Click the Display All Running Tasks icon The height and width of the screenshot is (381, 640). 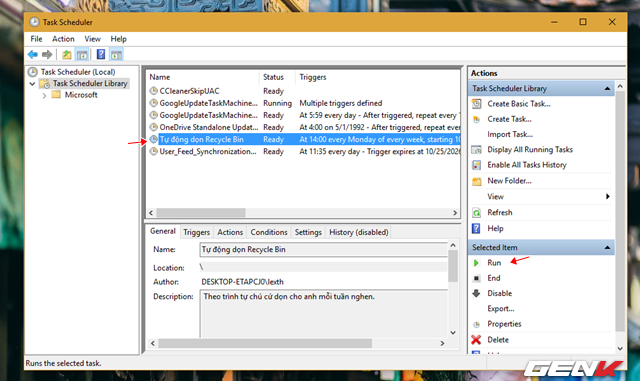pos(476,150)
